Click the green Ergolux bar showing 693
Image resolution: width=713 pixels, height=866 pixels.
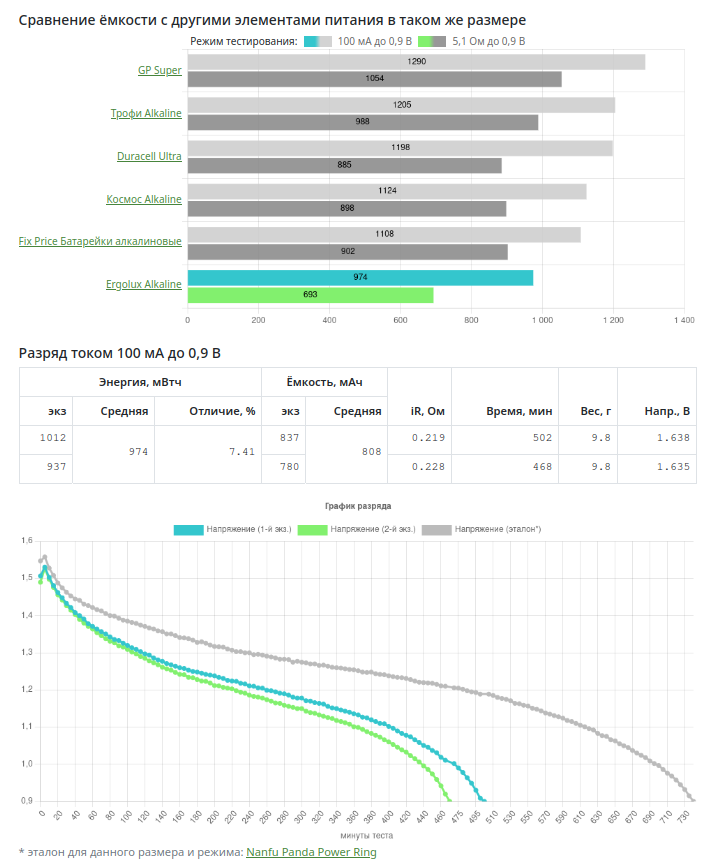310,295
